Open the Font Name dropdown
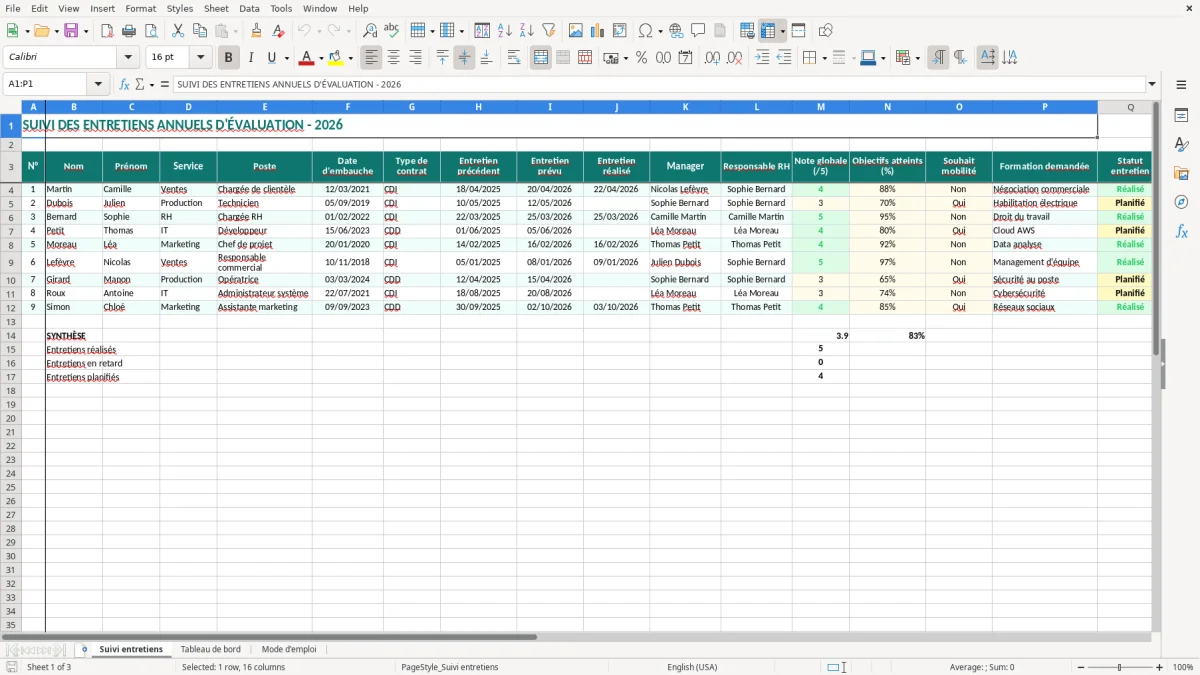 128,58
